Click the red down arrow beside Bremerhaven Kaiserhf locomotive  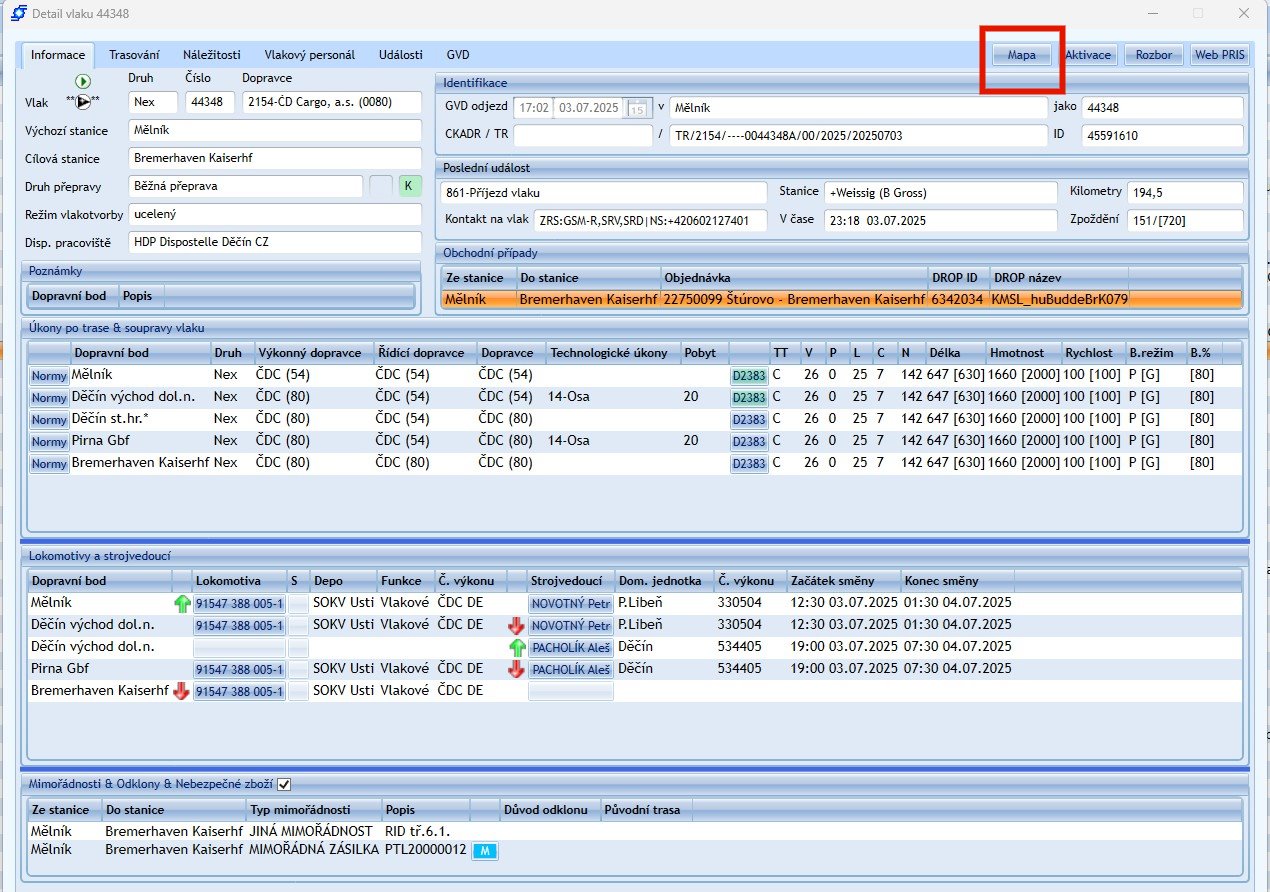pos(182,691)
